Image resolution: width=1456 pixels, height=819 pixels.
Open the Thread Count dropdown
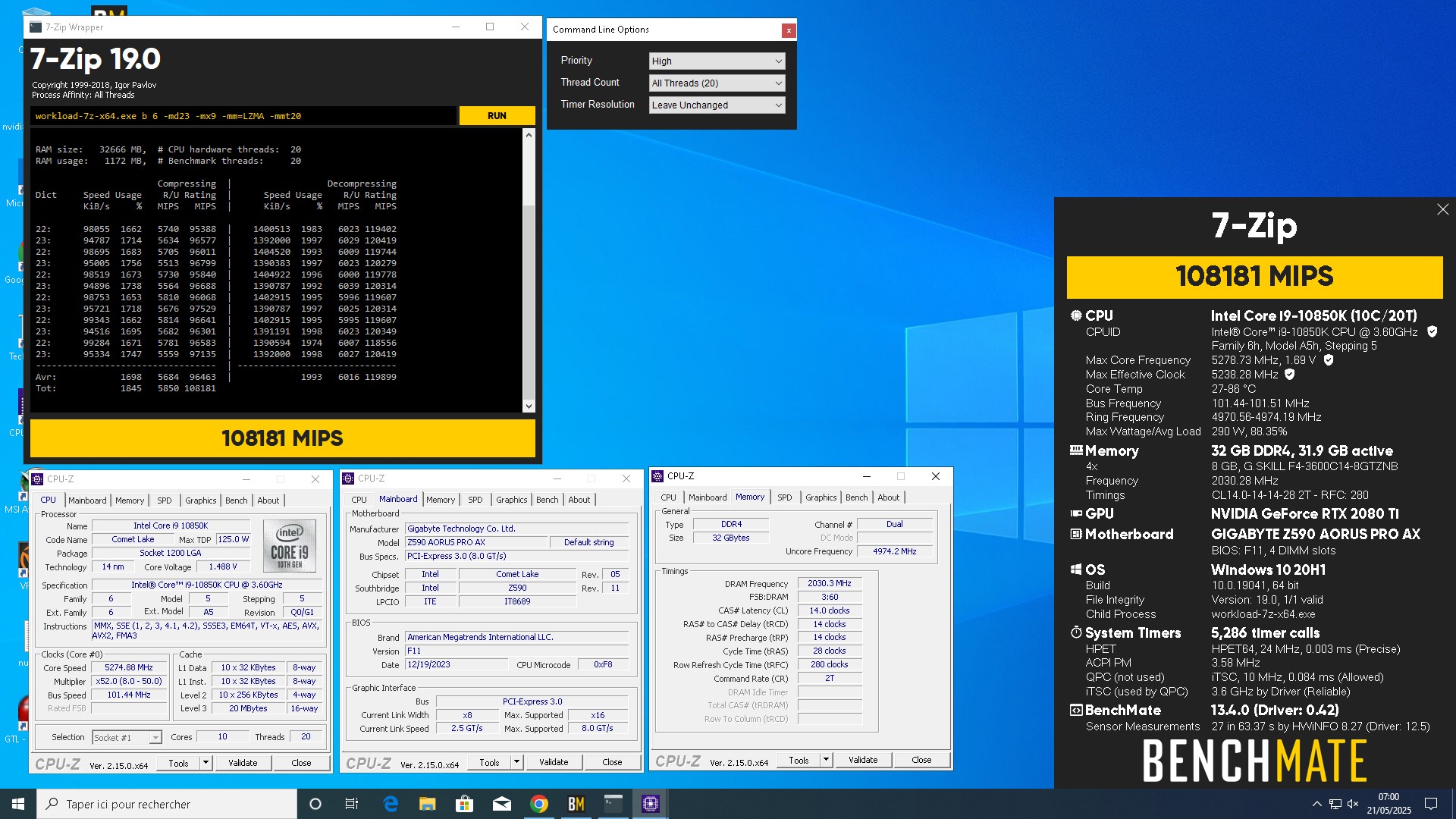tap(717, 83)
